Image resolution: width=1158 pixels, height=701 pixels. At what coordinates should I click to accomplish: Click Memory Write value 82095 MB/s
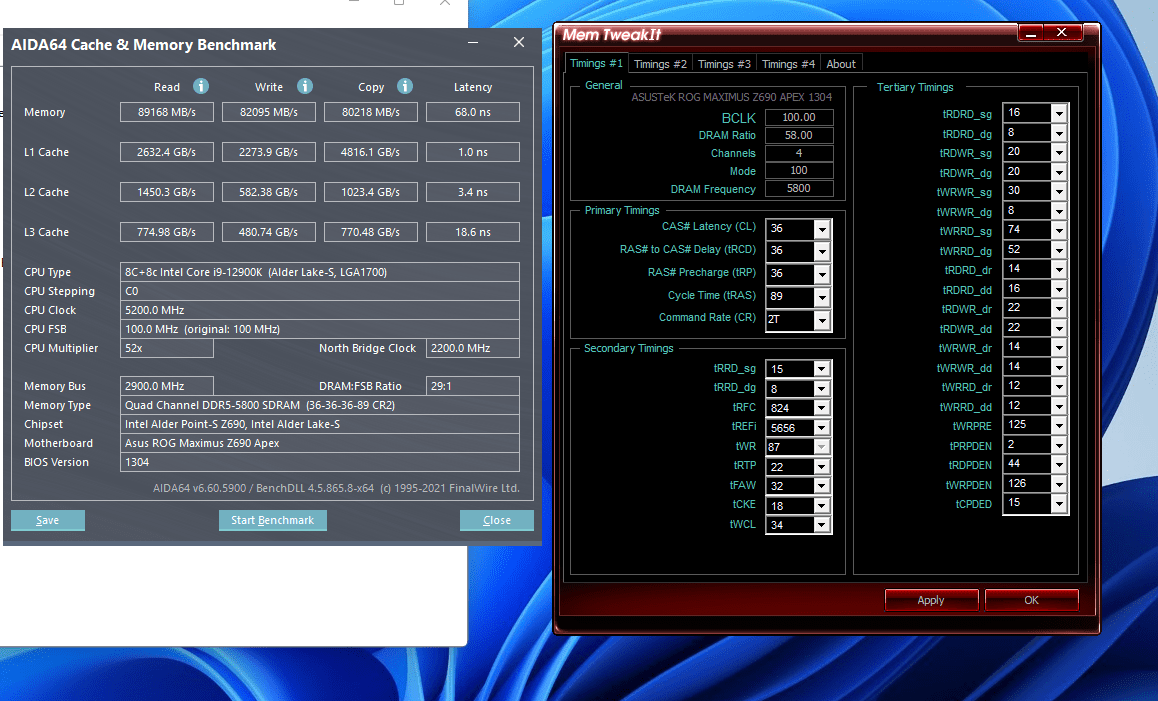pyautogui.click(x=269, y=112)
